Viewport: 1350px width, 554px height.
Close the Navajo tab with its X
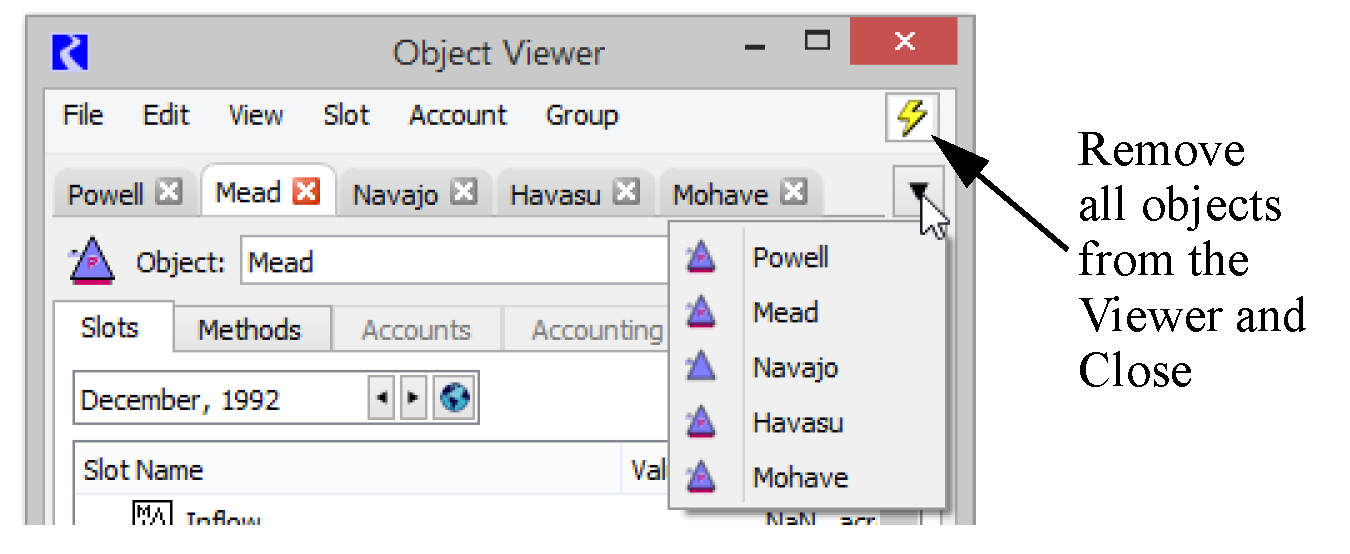pyautogui.click(x=463, y=193)
